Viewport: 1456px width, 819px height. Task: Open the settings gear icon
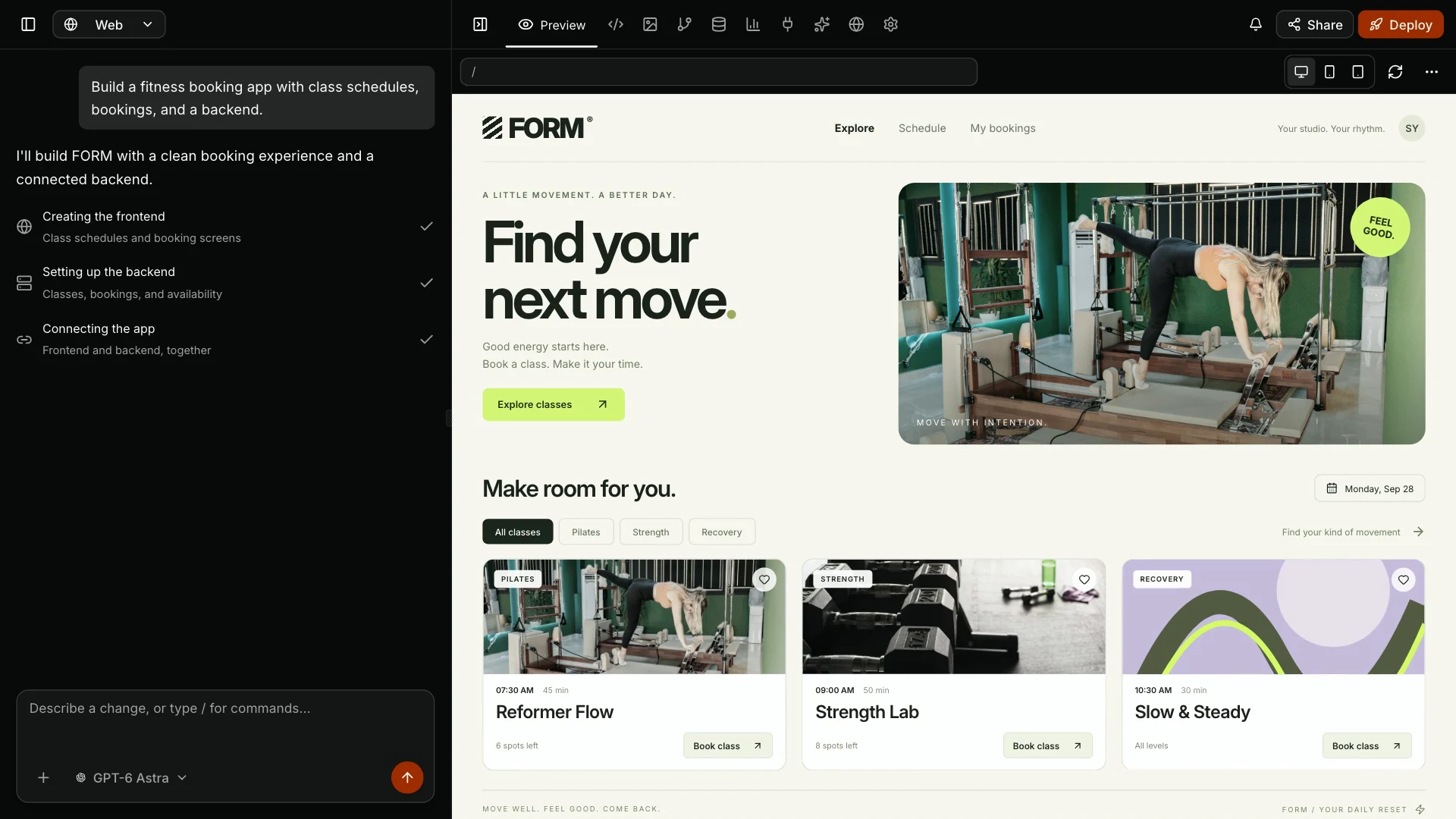[890, 24]
